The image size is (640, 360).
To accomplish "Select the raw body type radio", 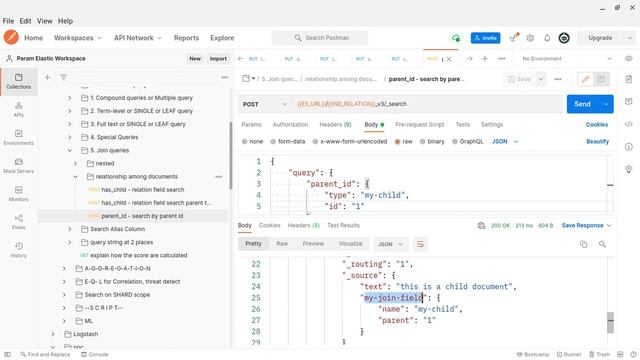I will pos(397,142).
